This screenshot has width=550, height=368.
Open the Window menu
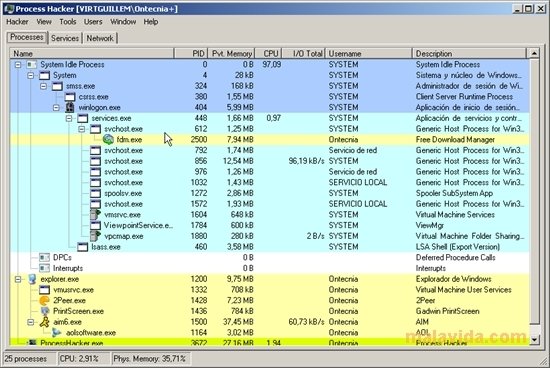click(x=123, y=22)
